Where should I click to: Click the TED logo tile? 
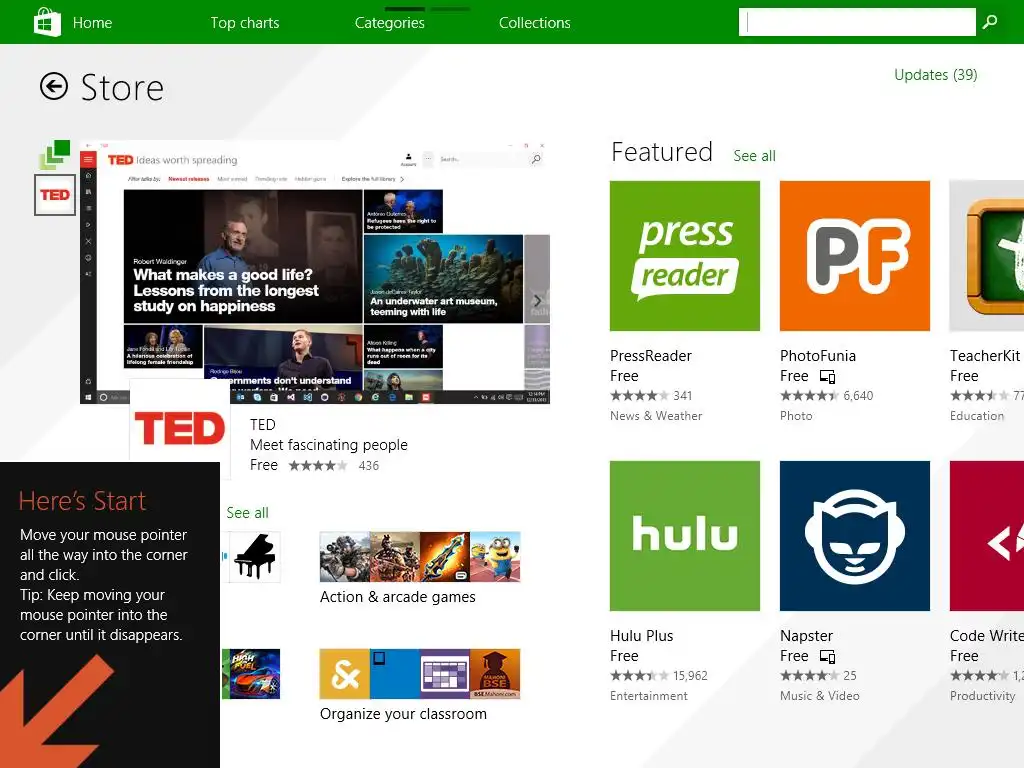point(180,428)
